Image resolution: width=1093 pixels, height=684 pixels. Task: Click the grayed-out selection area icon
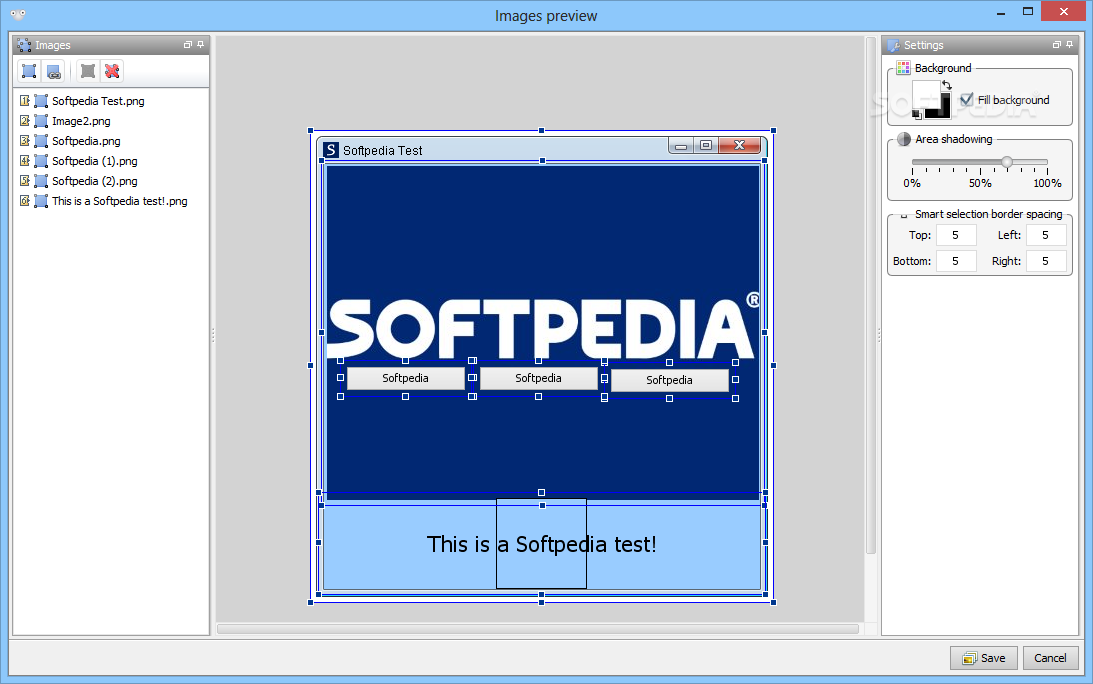click(88, 71)
